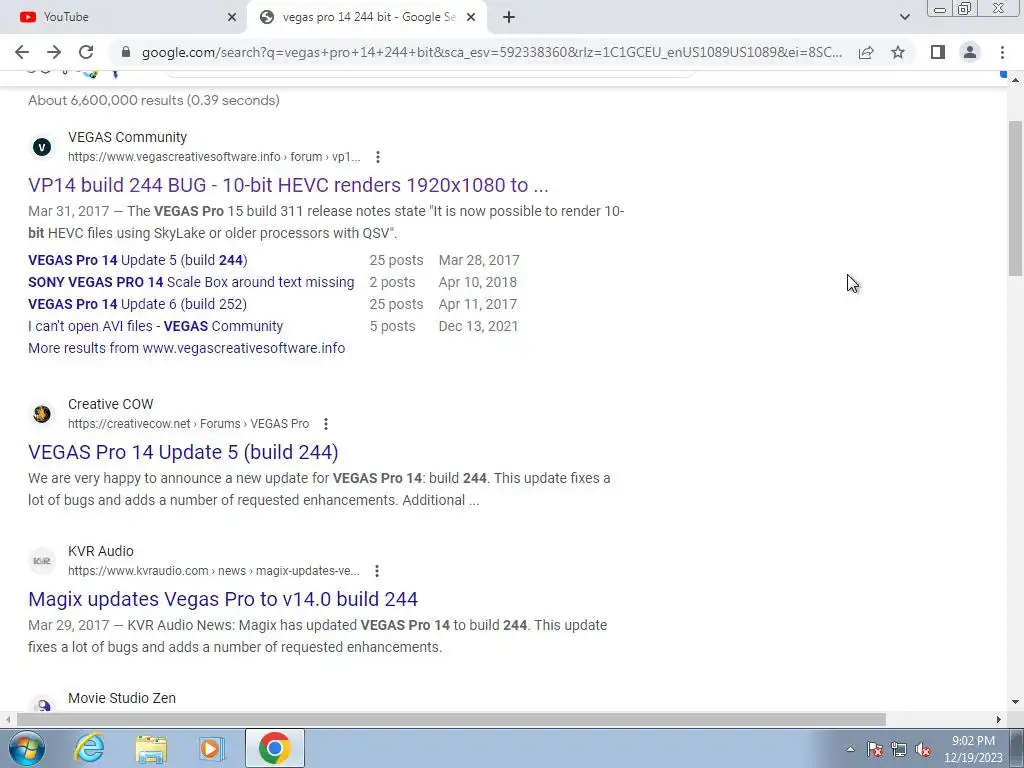The width and height of the screenshot is (1024, 768).
Task: Show hidden tray icons arrow
Action: coord(850,749)
